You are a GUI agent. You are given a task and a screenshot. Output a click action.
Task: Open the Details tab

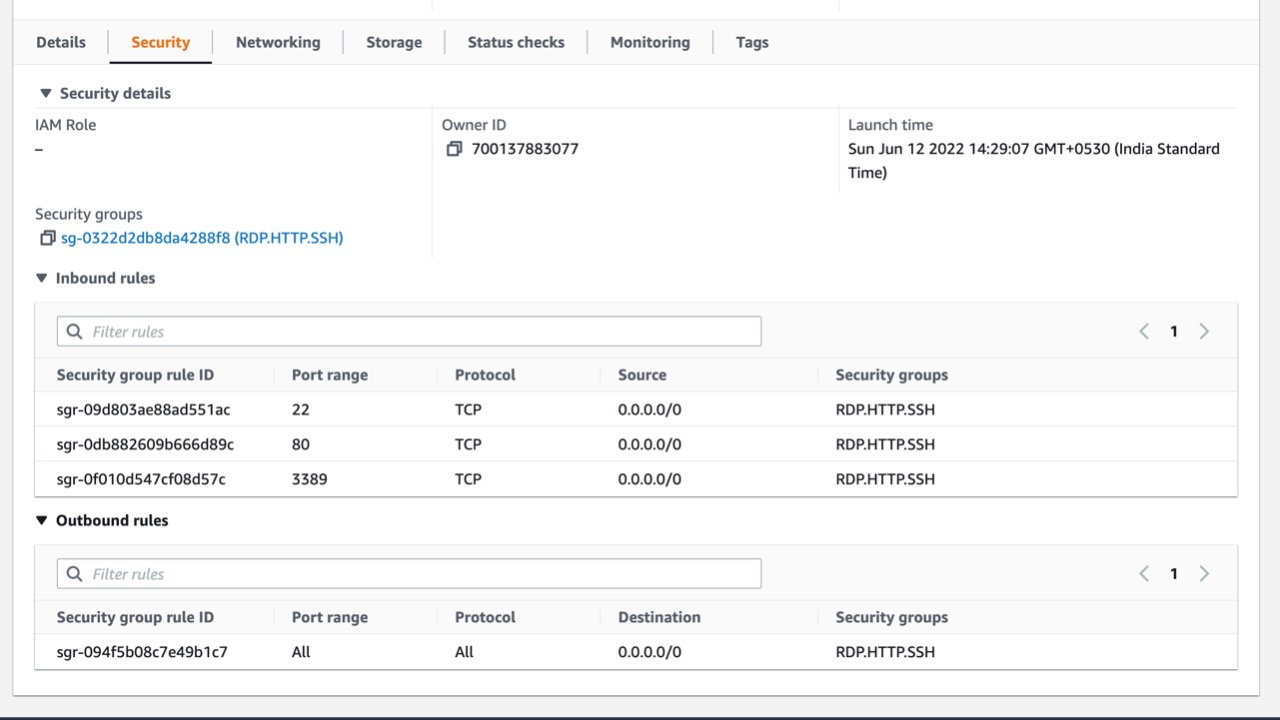(x=60, y=42)
